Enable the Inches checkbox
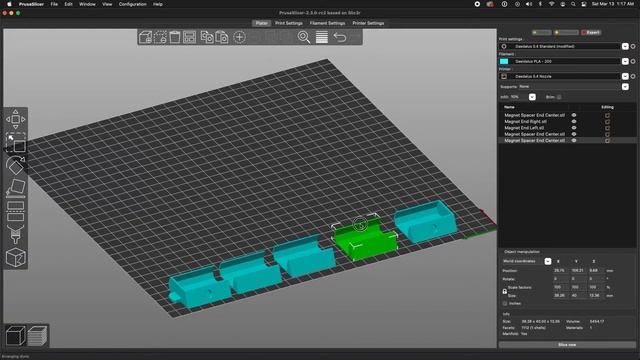Image resolution: width=640 pixels, height=360 pixels. tap(505, 304)
